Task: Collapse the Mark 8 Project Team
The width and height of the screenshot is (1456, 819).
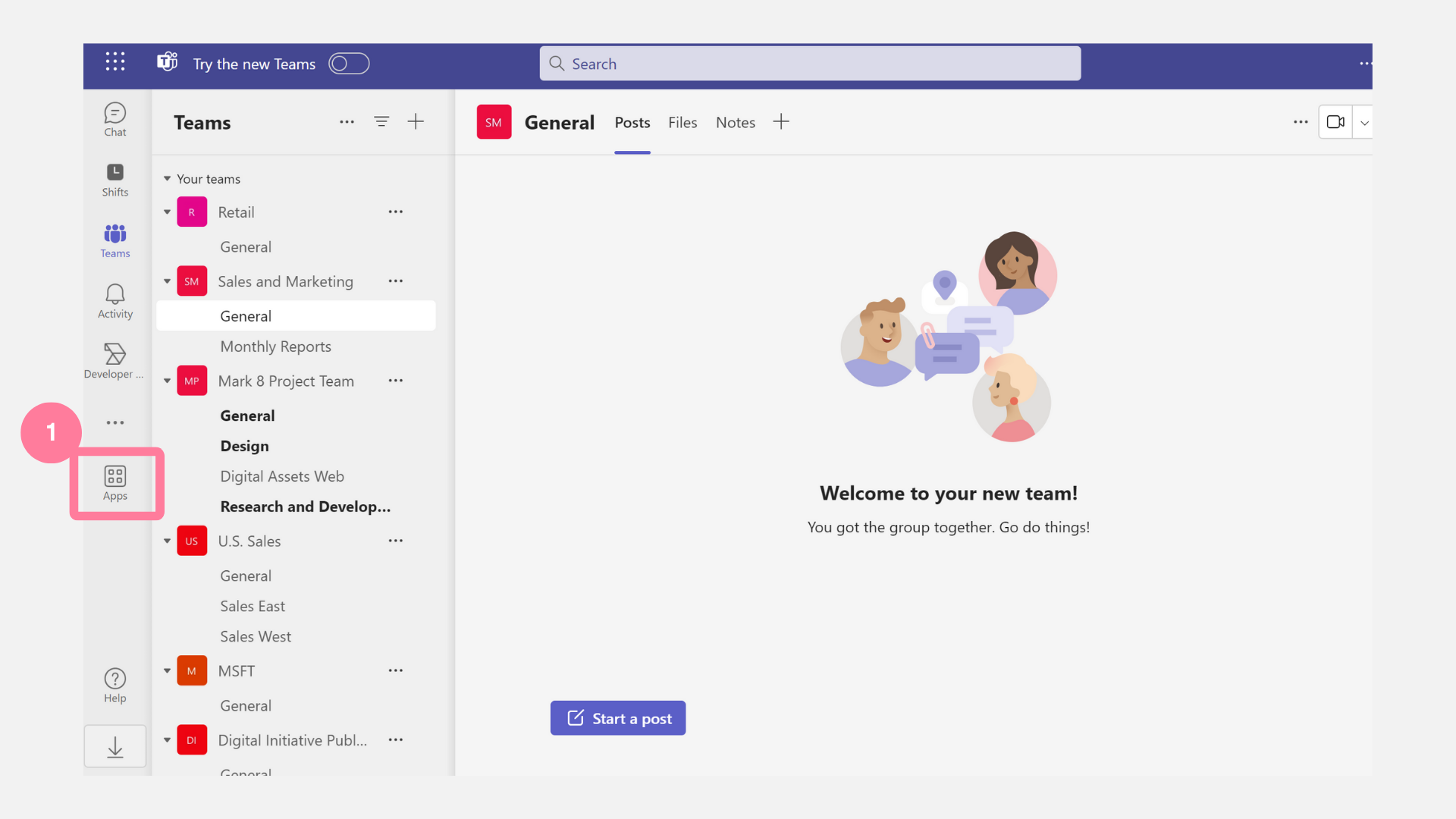Action: (168, 381)
